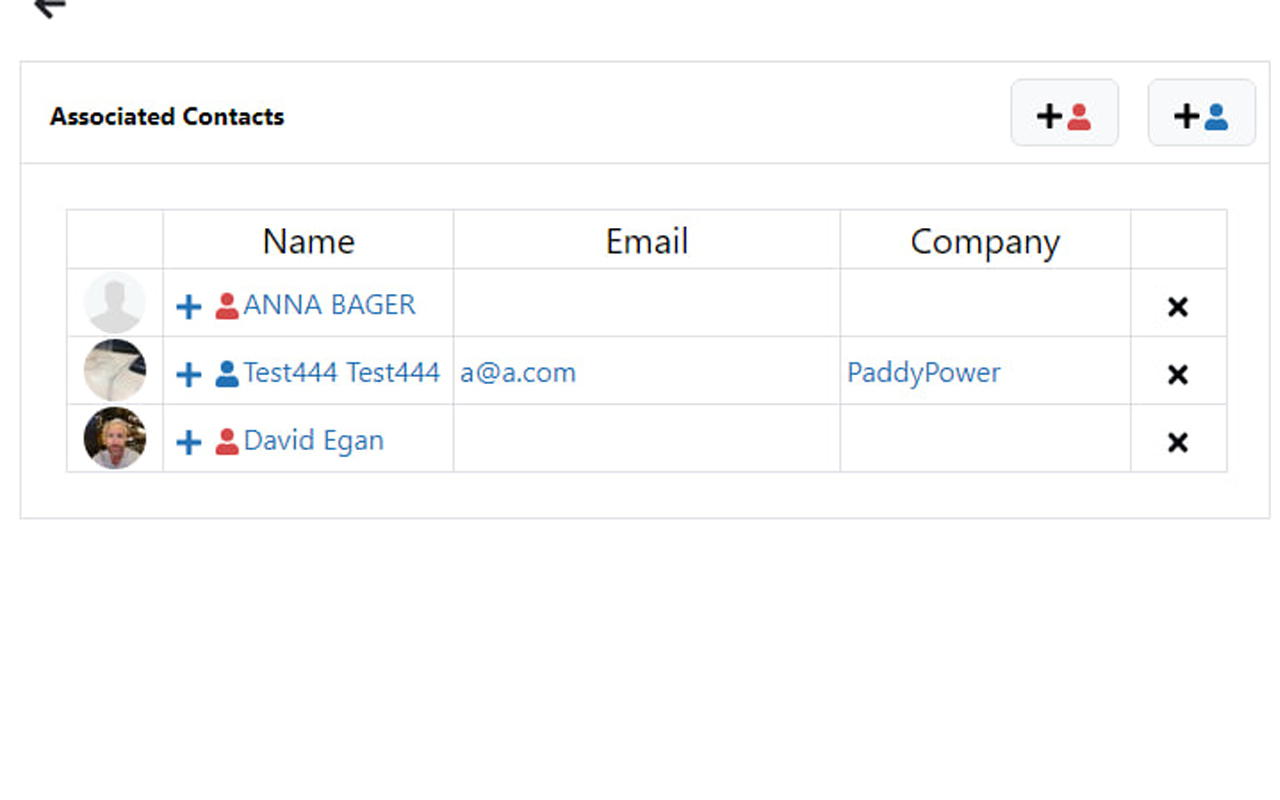Click the Test444 avatar thumbnail
This screenshot has width=1280, height=800.
point(115,370)
